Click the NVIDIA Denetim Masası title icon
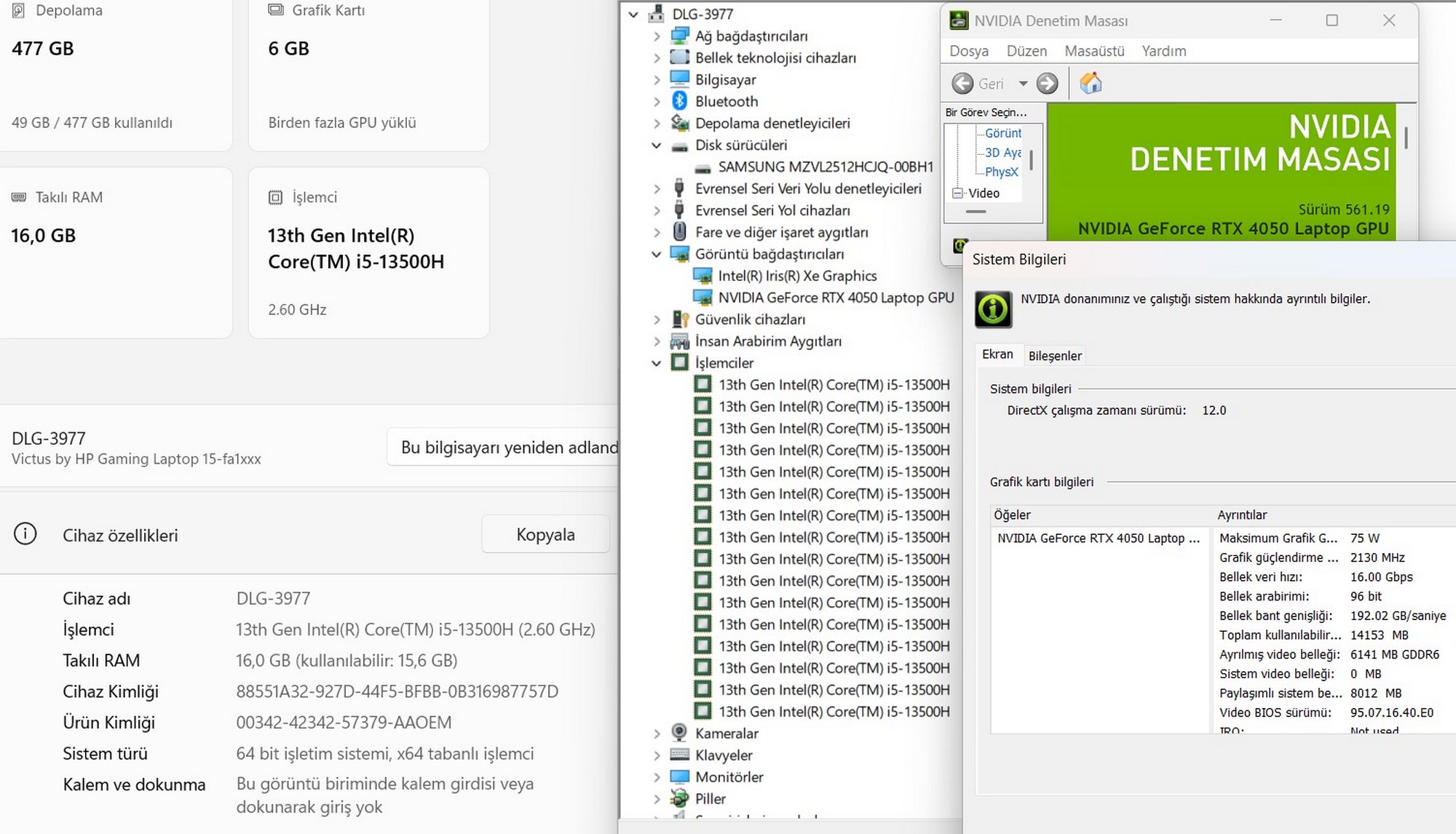 click(x=959, y=20)
